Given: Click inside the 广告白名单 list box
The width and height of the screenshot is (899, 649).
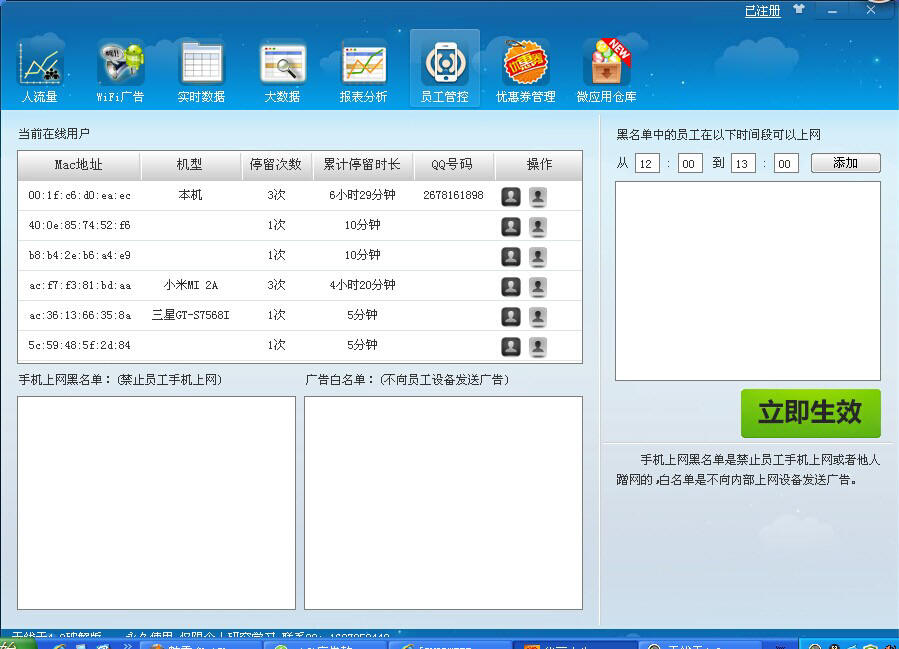Looking at the screenshot, I should click(443, 503).
